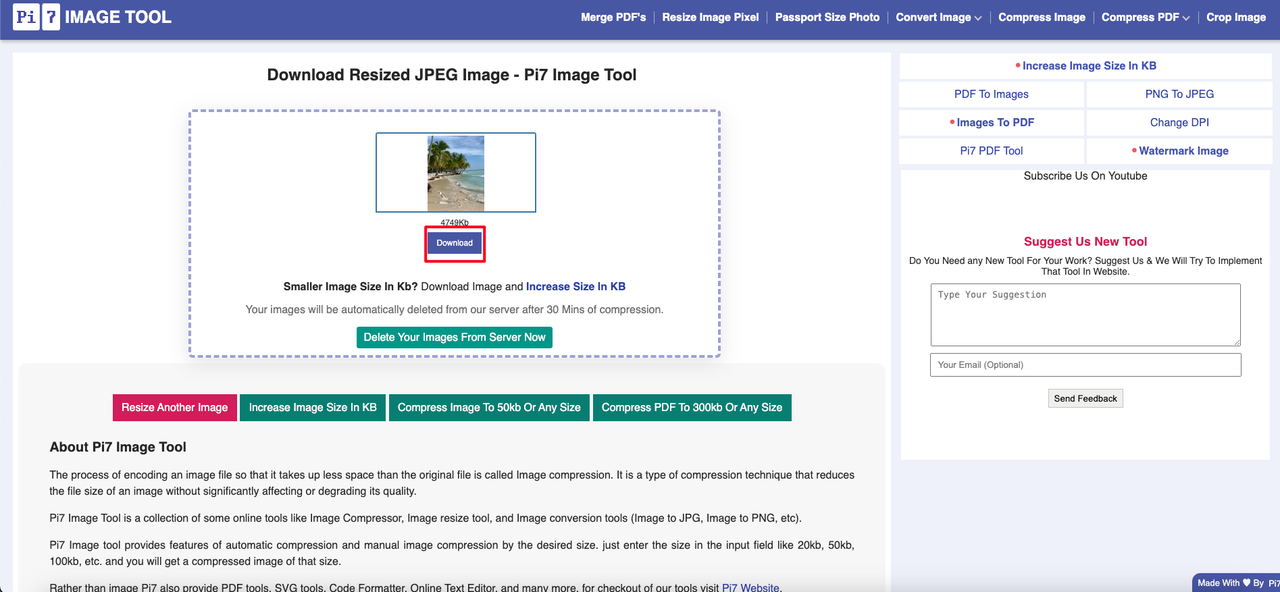
Task: Go to Passport Size Photo tool
Action: 827,17
